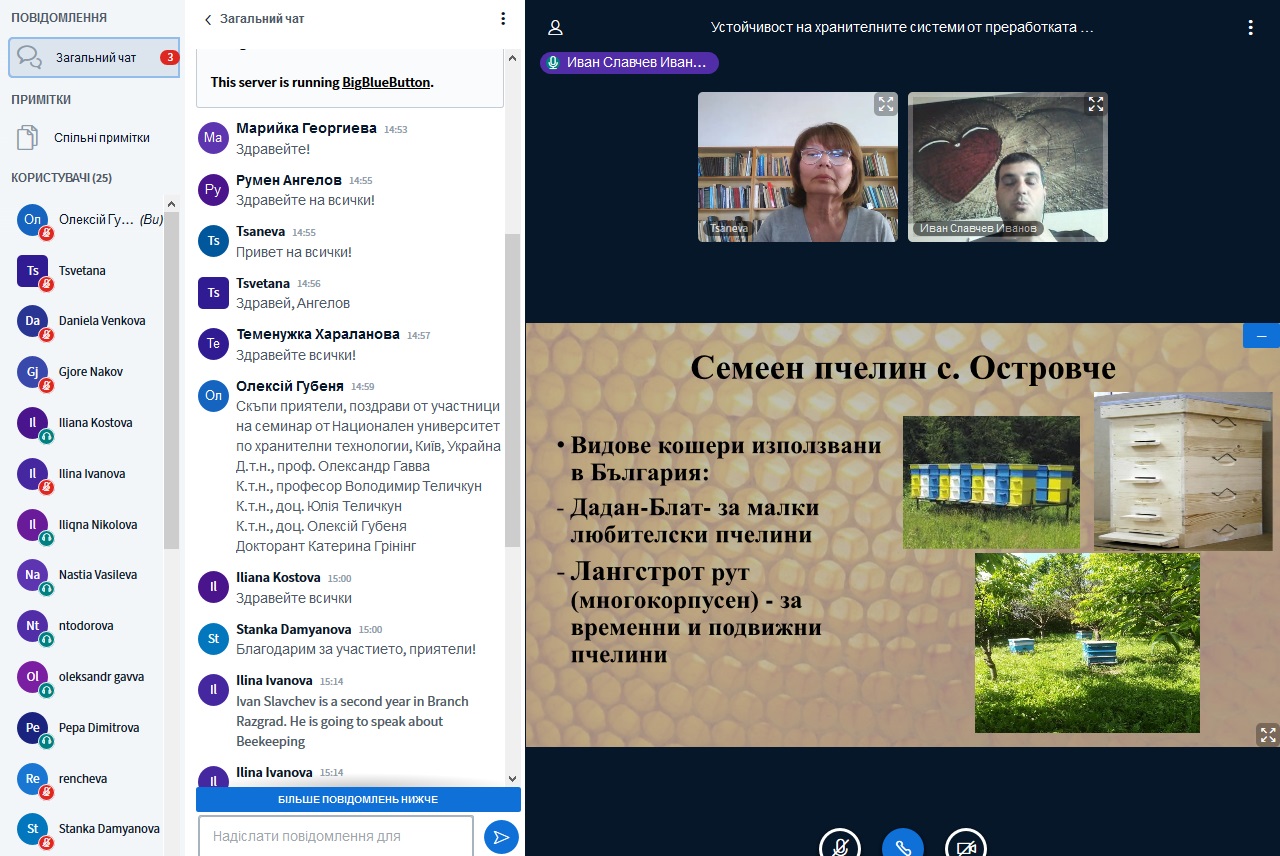Minimize the presentation with blue minus button
Screen dimensions: 1280x856
click(1261, 336)
